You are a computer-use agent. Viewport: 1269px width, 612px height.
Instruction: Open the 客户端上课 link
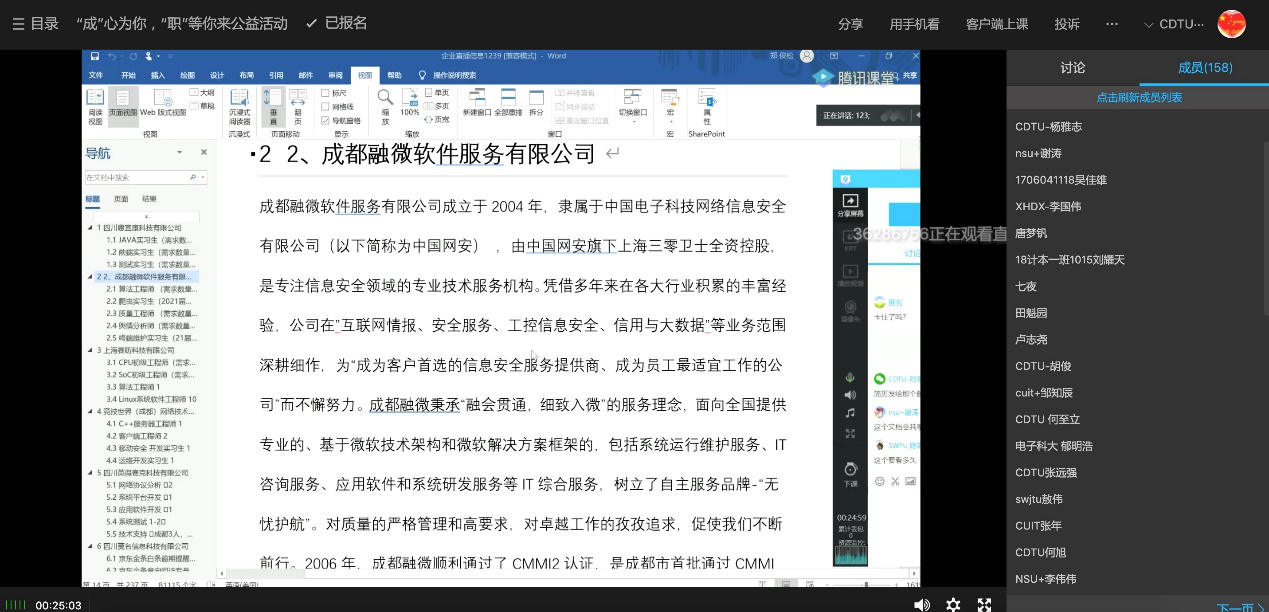coord(997,24)
